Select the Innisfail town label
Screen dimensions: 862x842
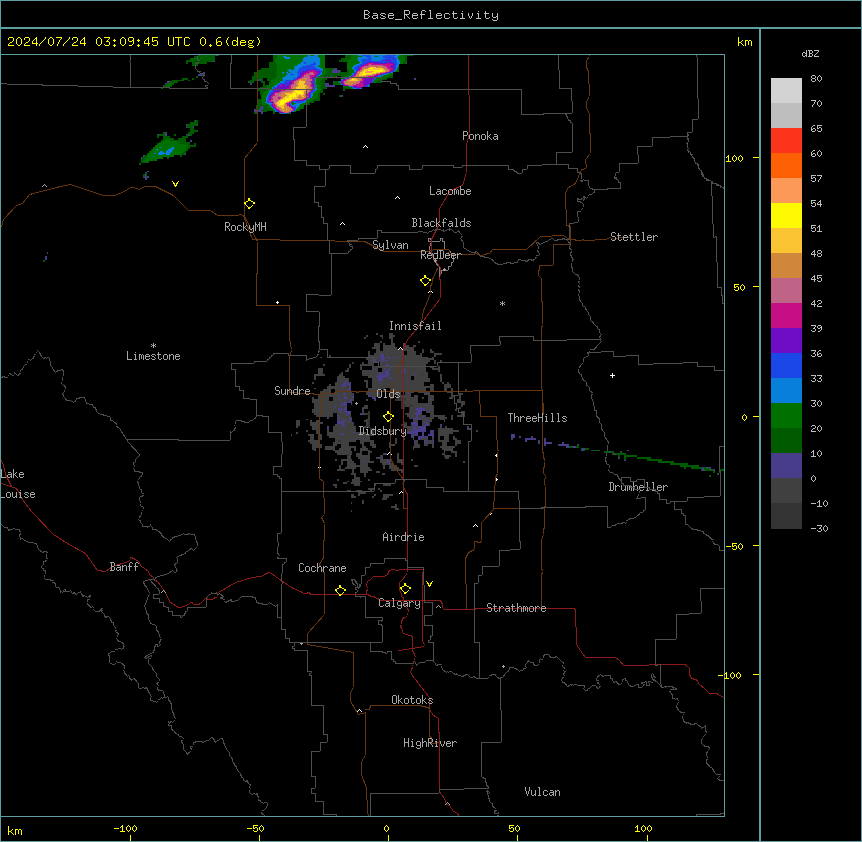coord(415,326)
